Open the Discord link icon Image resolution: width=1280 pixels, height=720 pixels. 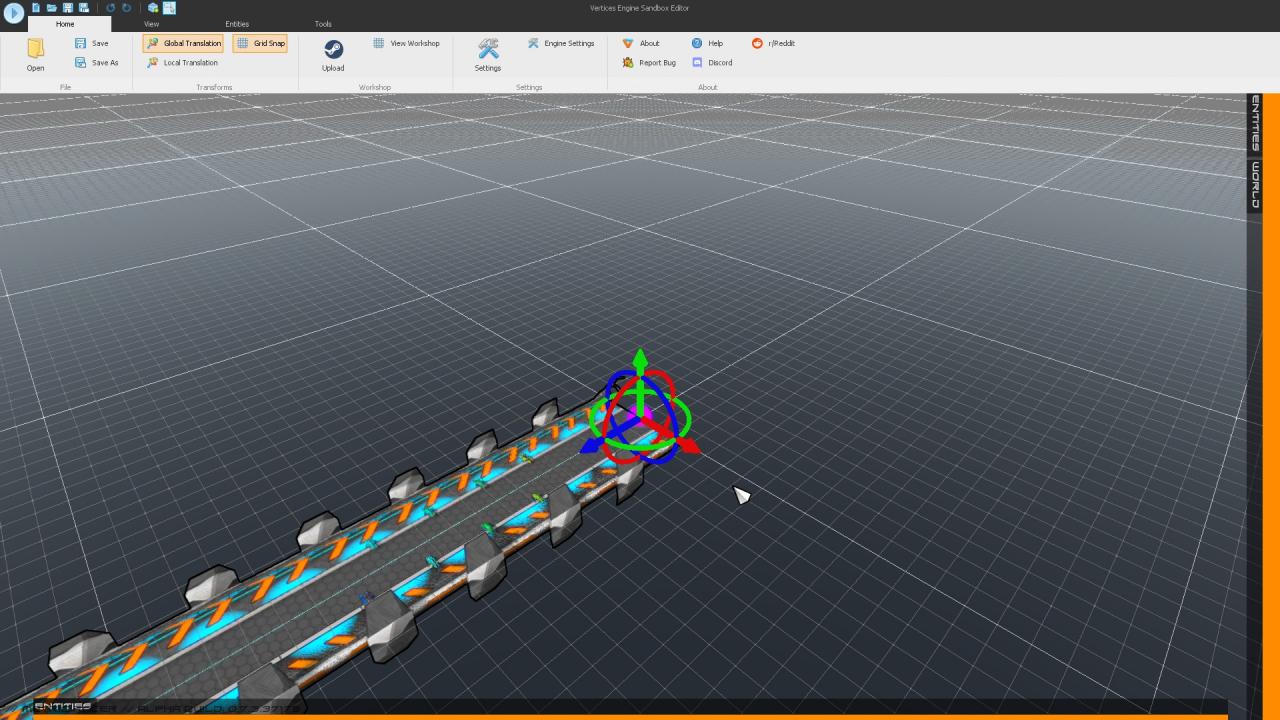pos(697,63)
